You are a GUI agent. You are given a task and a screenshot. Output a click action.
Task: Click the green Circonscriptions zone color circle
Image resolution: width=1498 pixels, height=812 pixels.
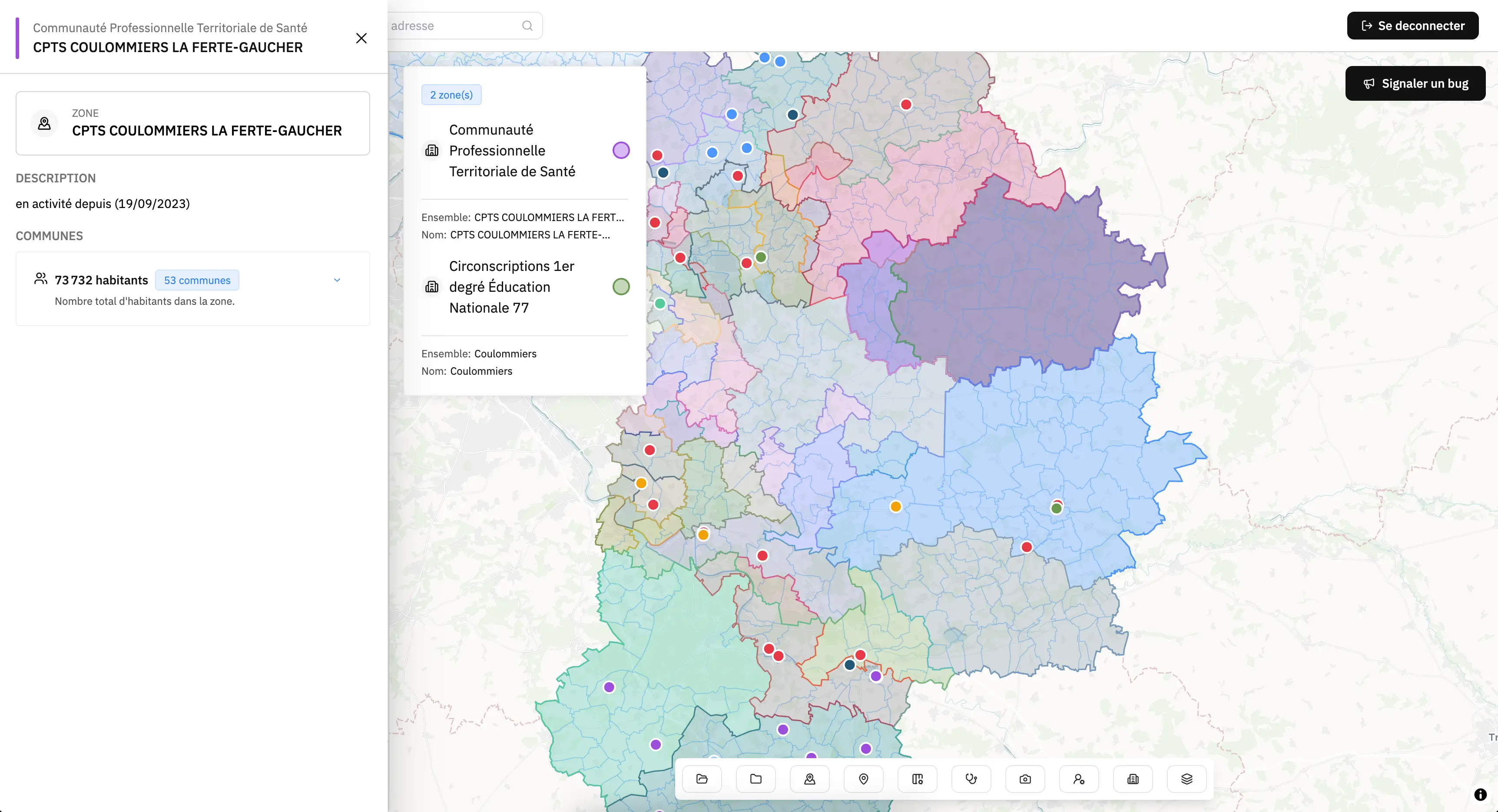621,287
